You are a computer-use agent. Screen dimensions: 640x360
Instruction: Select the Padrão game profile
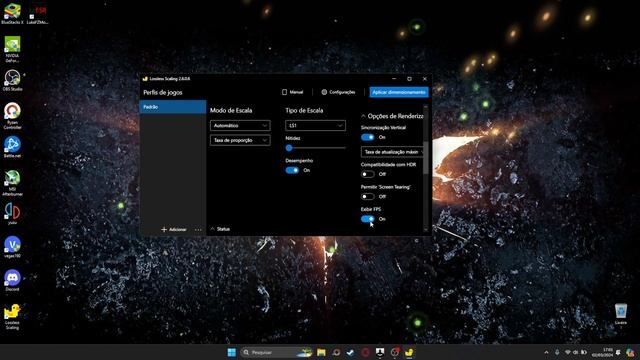point(173,107)
